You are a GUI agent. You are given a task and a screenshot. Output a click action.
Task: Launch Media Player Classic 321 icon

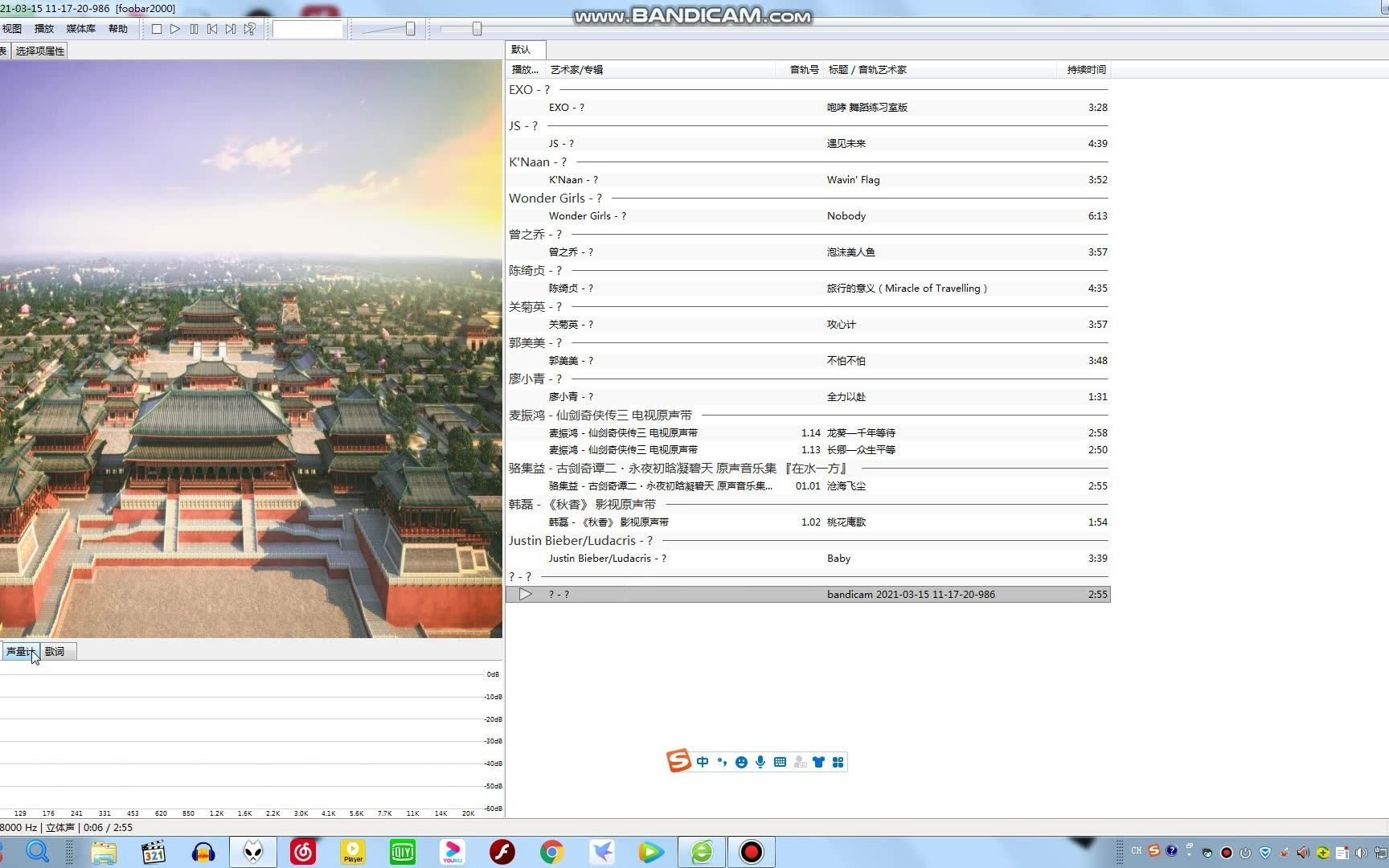tap(153, 852)
